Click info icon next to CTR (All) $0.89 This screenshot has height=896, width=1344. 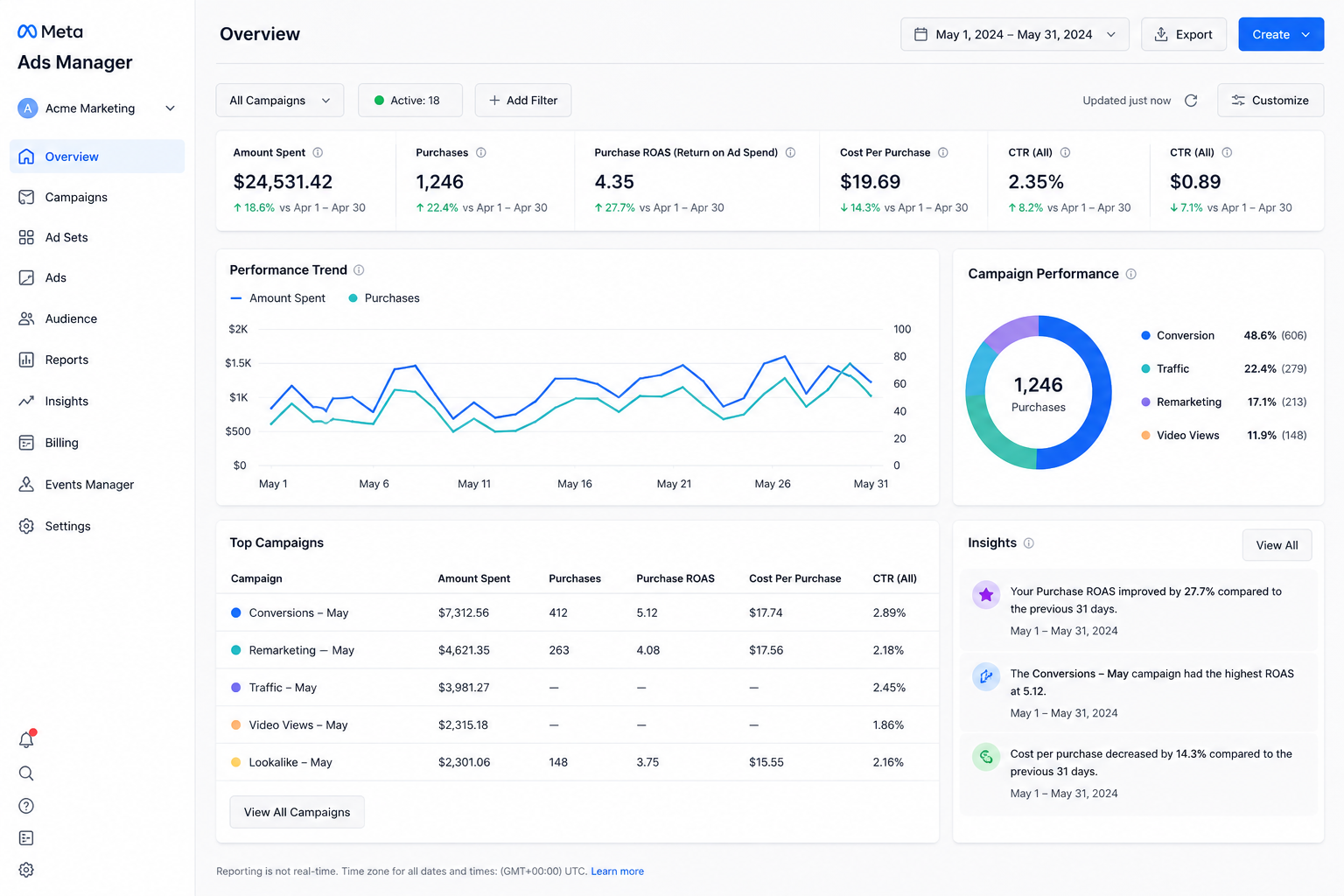1227,152
